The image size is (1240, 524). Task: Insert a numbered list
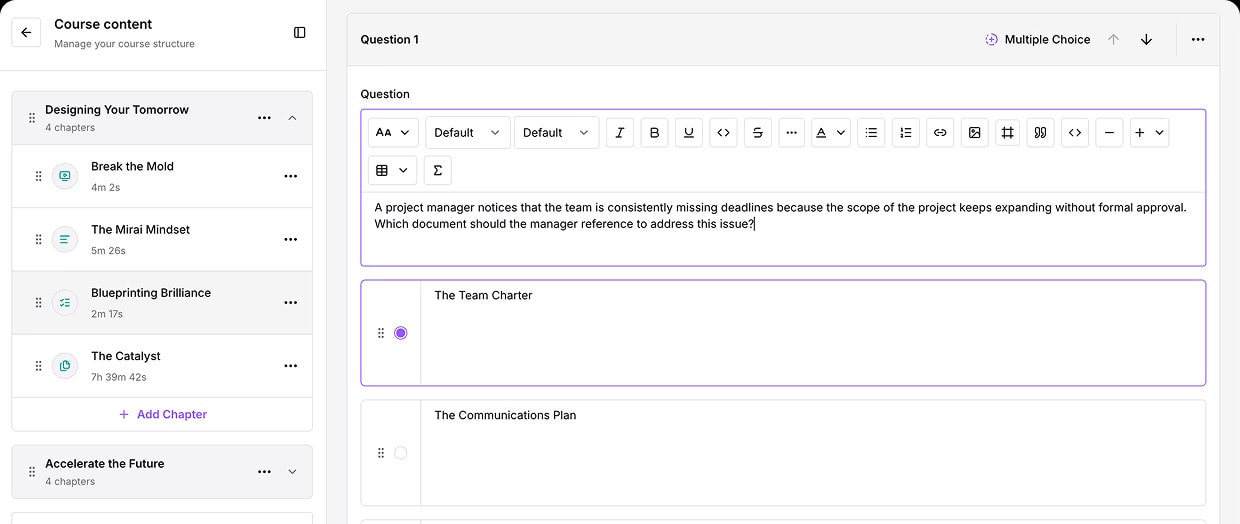(905, 132)
